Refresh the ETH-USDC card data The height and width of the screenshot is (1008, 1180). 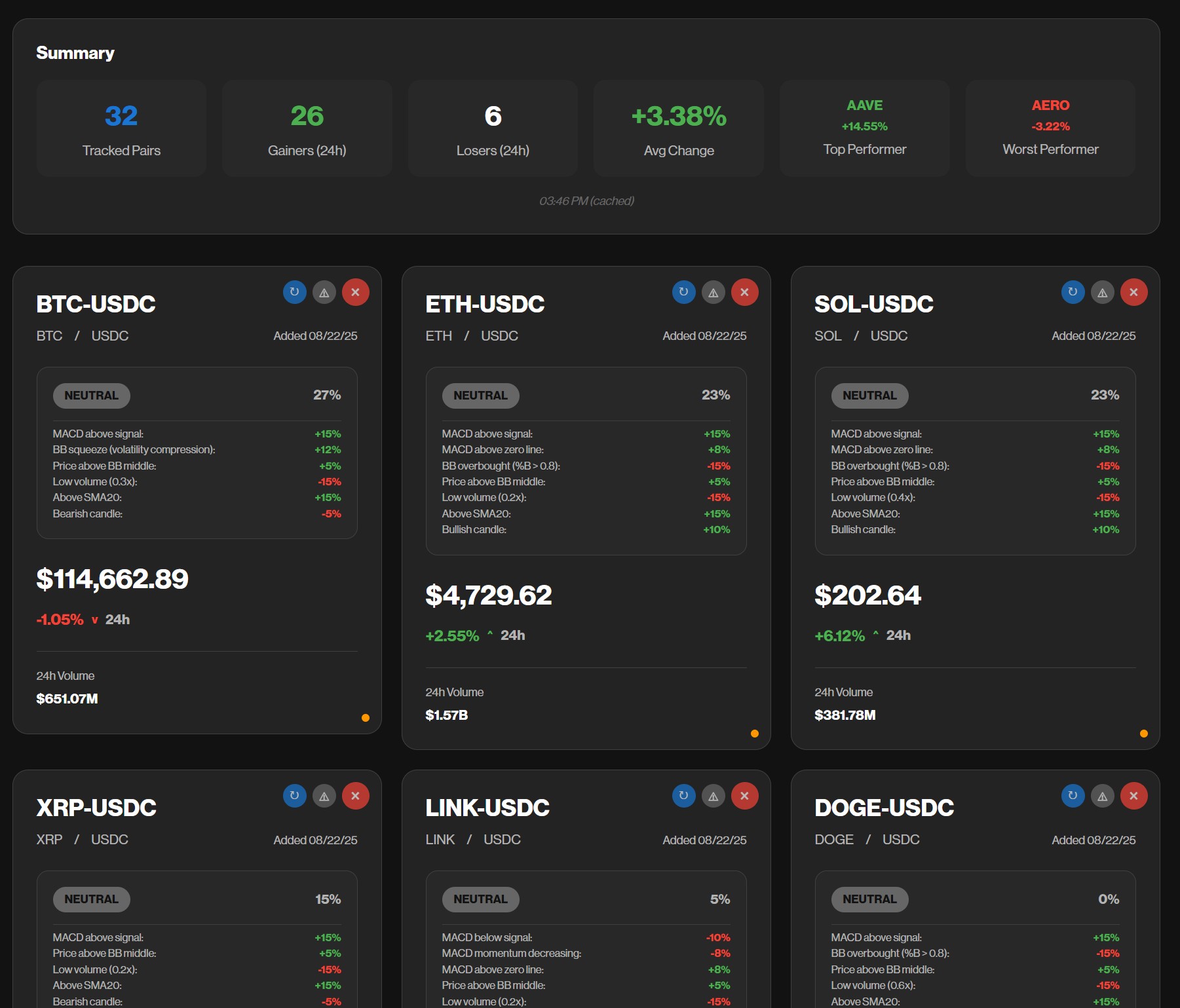(x=683, y=292)
